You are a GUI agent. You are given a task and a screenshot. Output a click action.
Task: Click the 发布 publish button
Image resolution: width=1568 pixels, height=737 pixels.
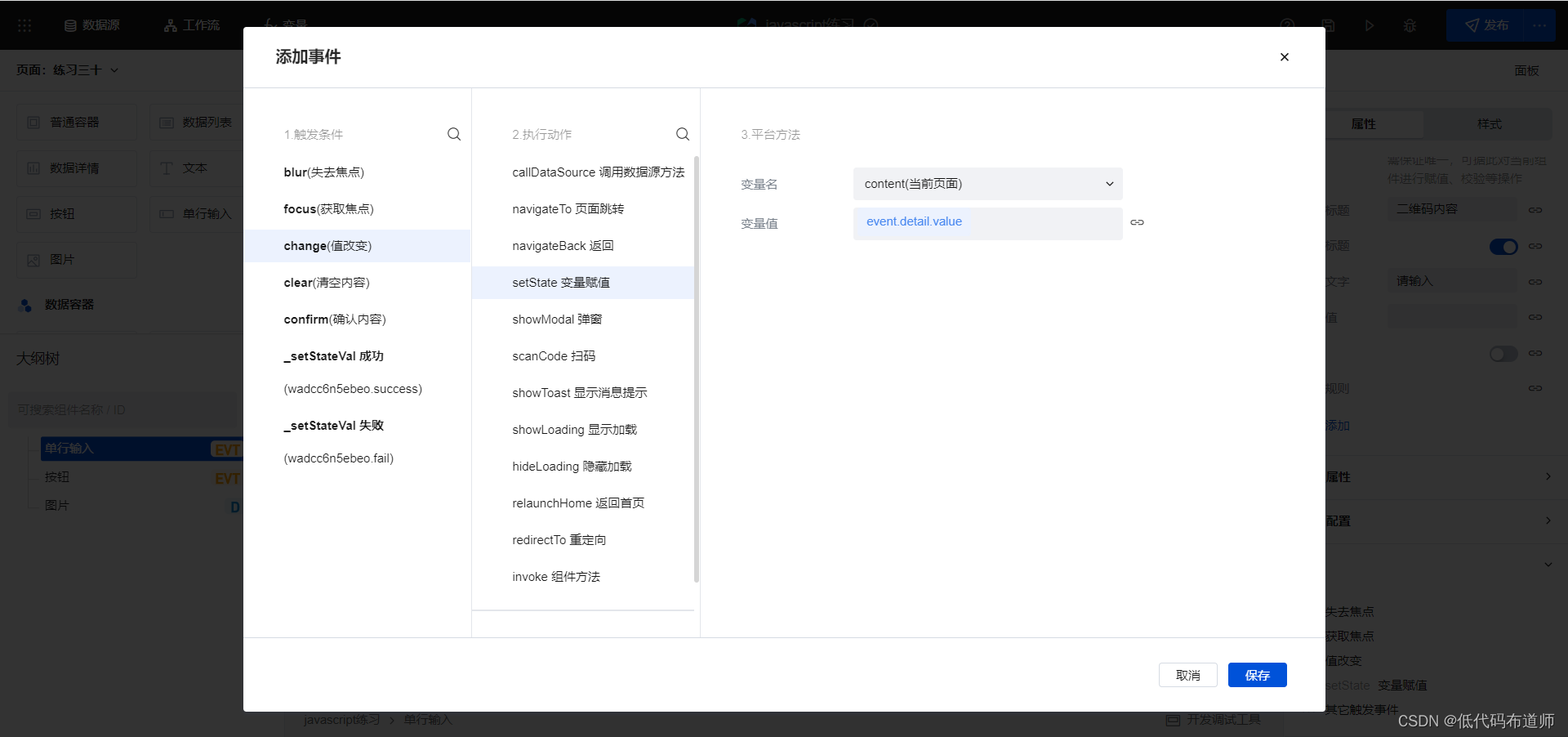pos(1486,25)
